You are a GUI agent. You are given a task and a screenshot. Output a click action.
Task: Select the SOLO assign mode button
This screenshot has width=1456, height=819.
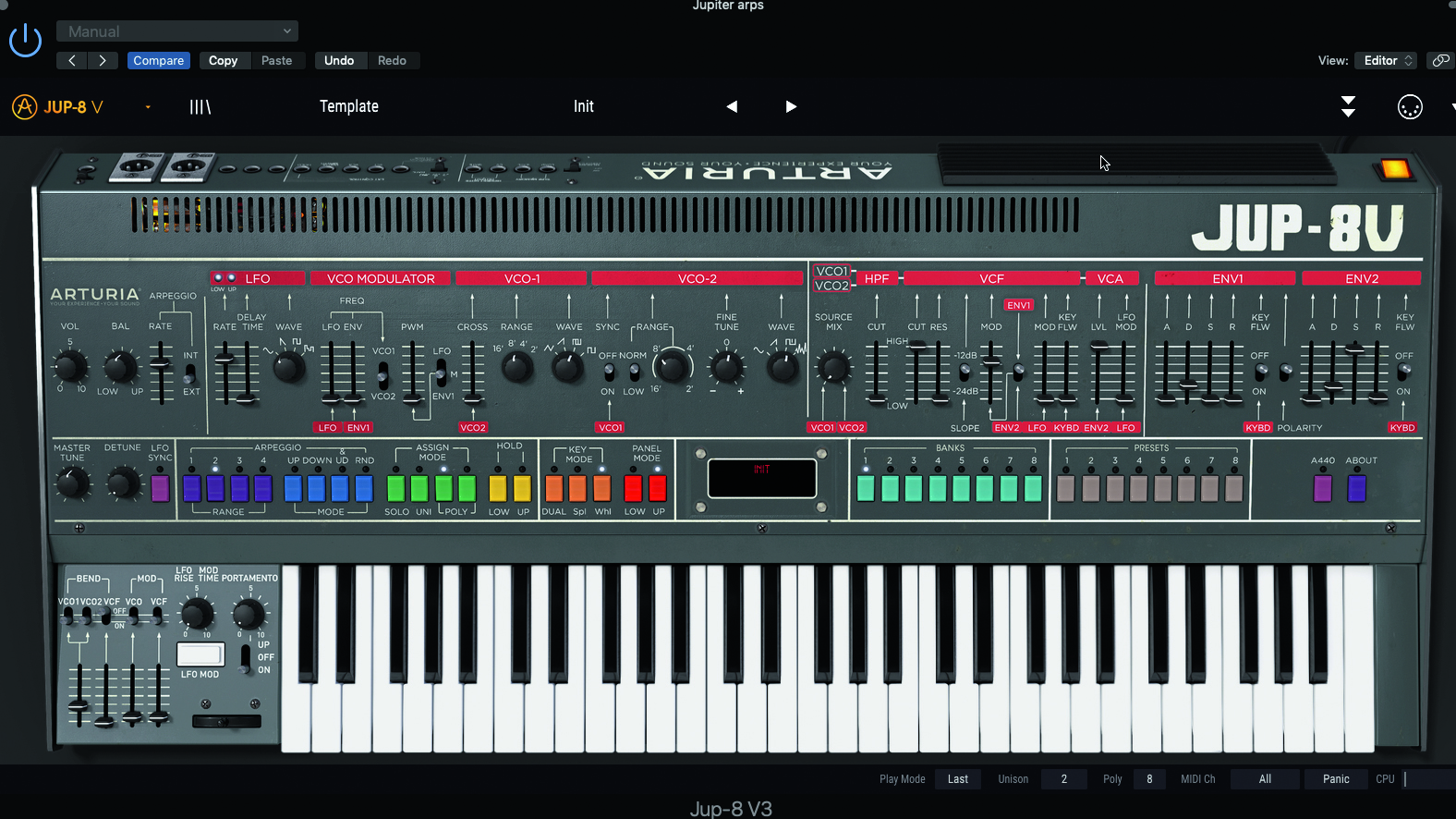396,487
